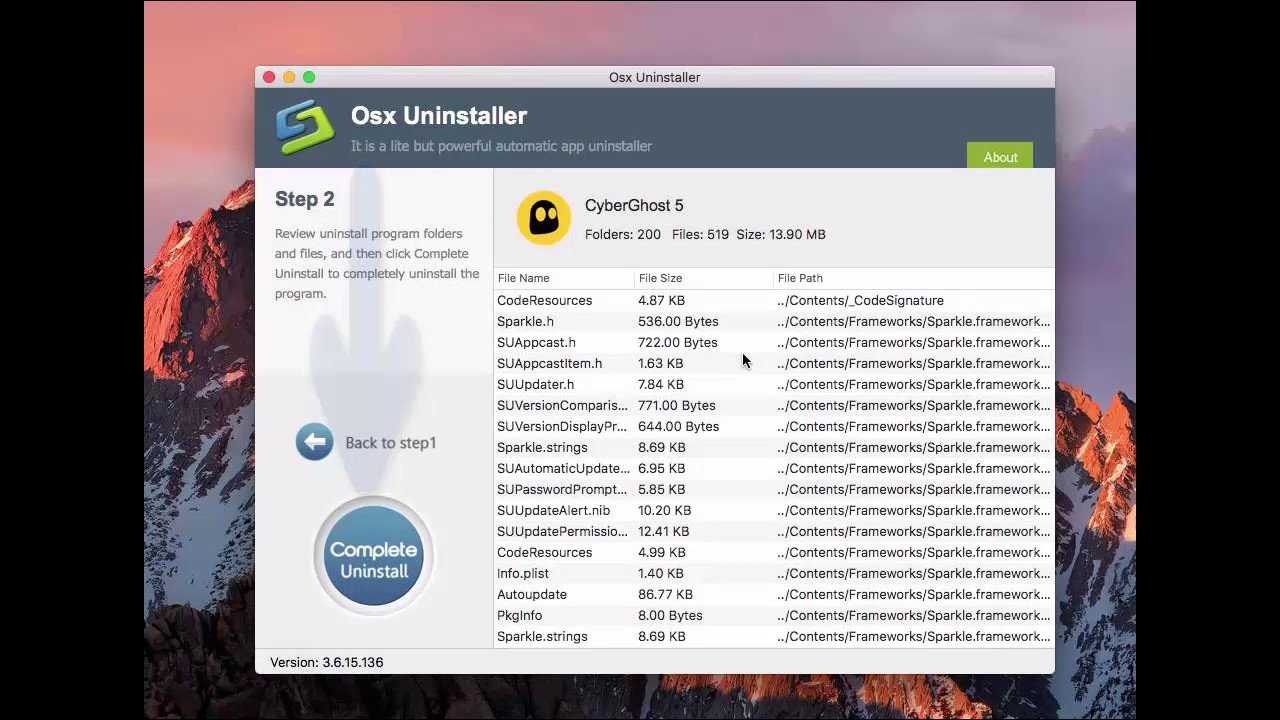Click the 4.87 KB size cell
The height and width of the screenshot is (720, 1280).
661,300
